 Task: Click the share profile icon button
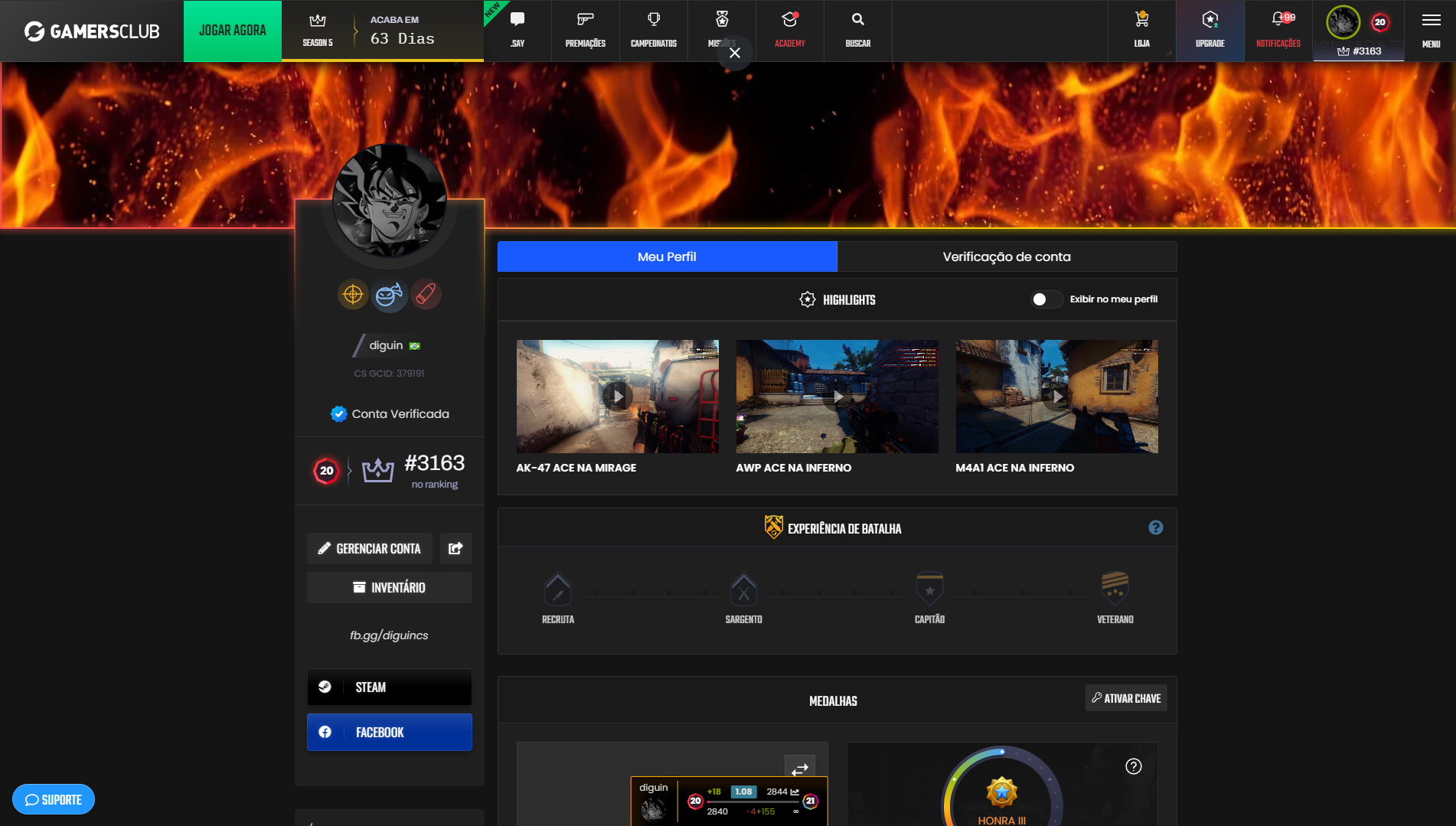[455, 548]
